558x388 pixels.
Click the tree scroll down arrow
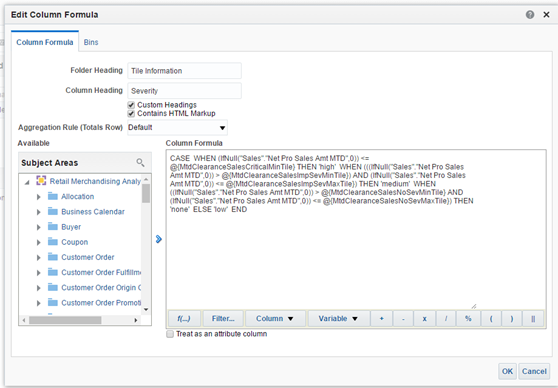[146, 310]
